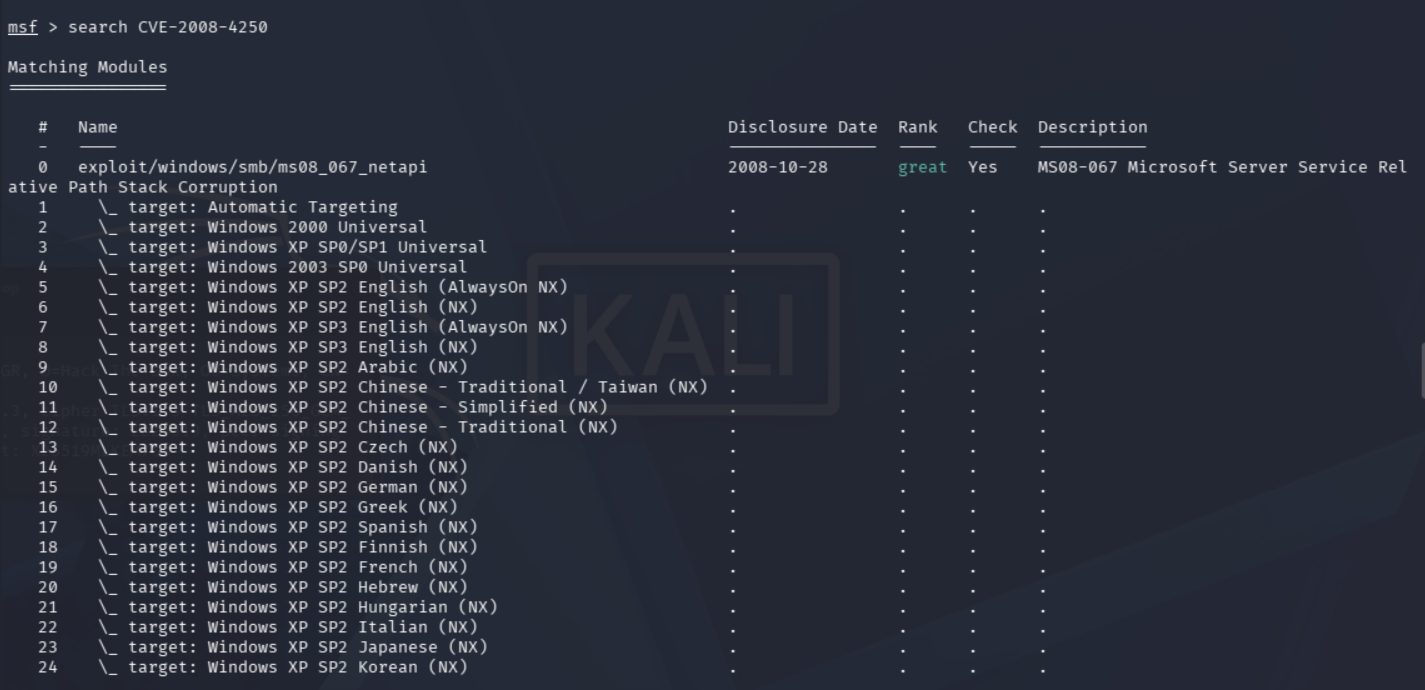Click the wrapped 'ative Path Stack Corruption' line
The width and height of the screenshot is (1425, 690).
(143, 187)
